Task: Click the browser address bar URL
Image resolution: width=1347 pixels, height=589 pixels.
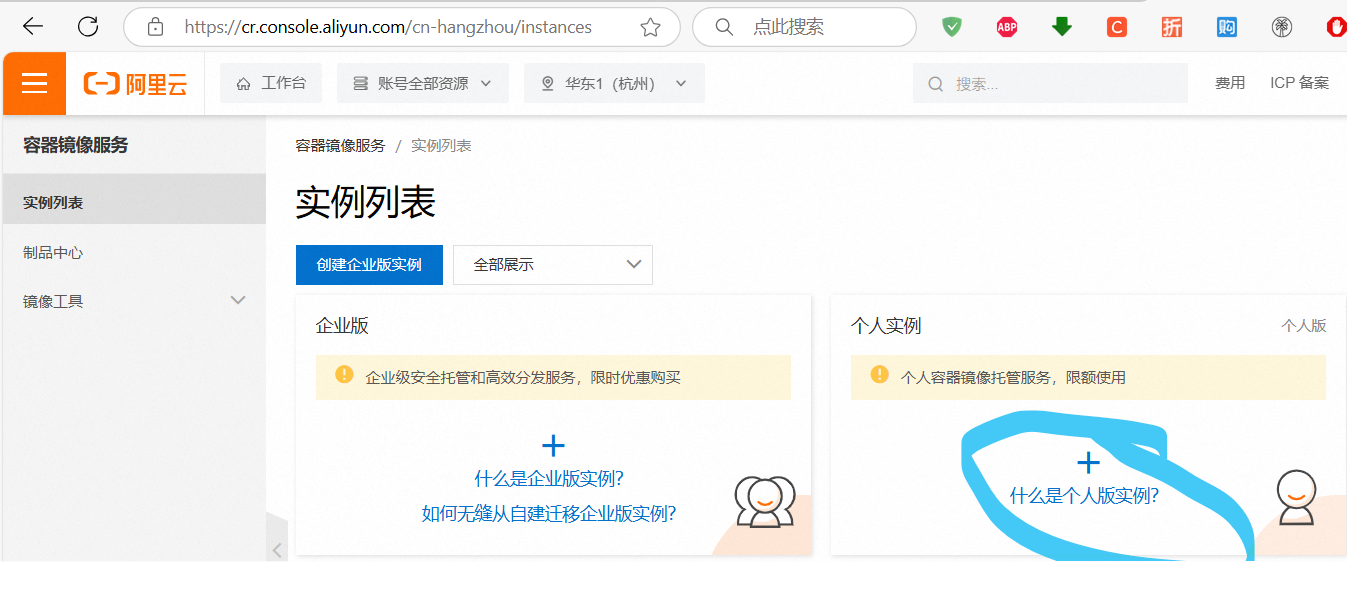Action: pyautogui.click(x=388, y=27)
